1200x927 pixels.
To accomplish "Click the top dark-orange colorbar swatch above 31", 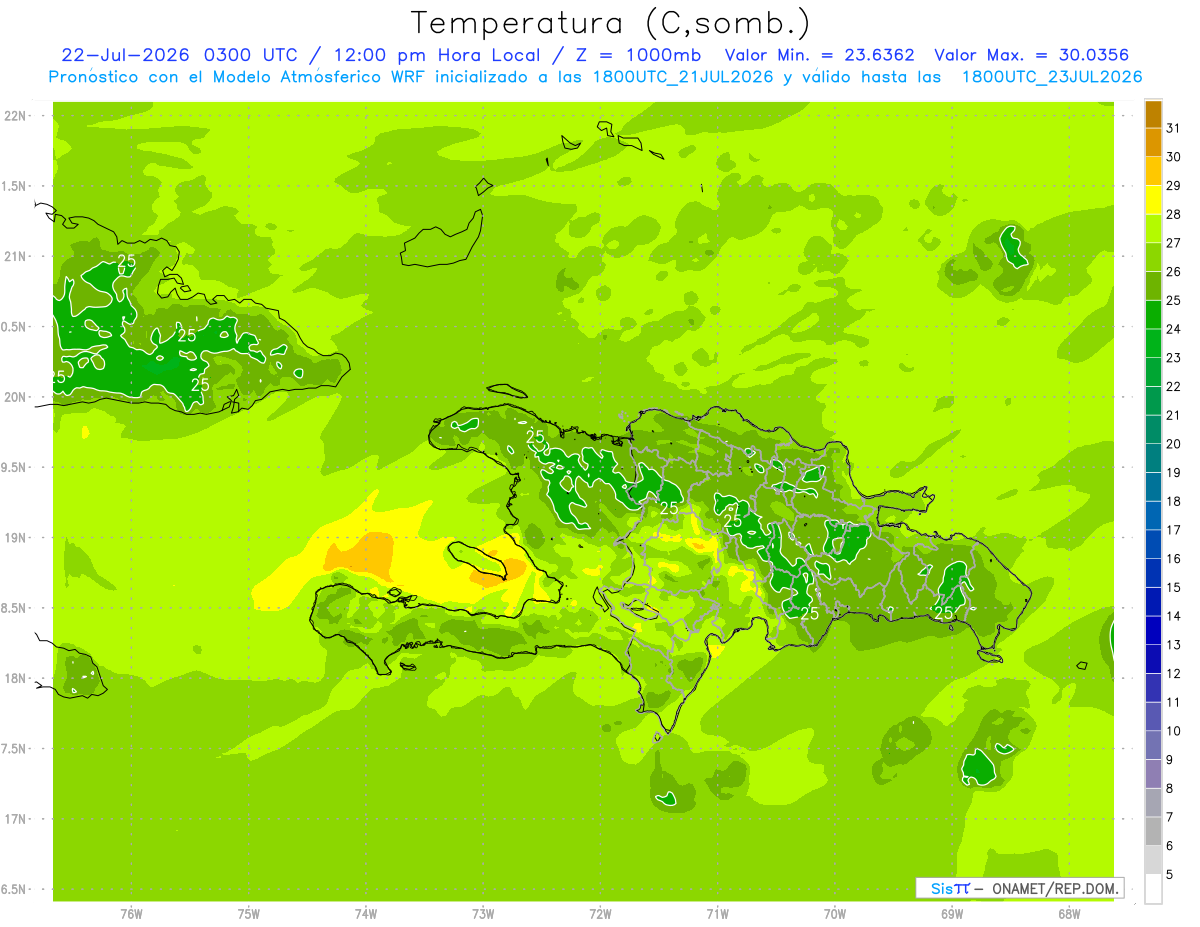I will coord(1153,114).
